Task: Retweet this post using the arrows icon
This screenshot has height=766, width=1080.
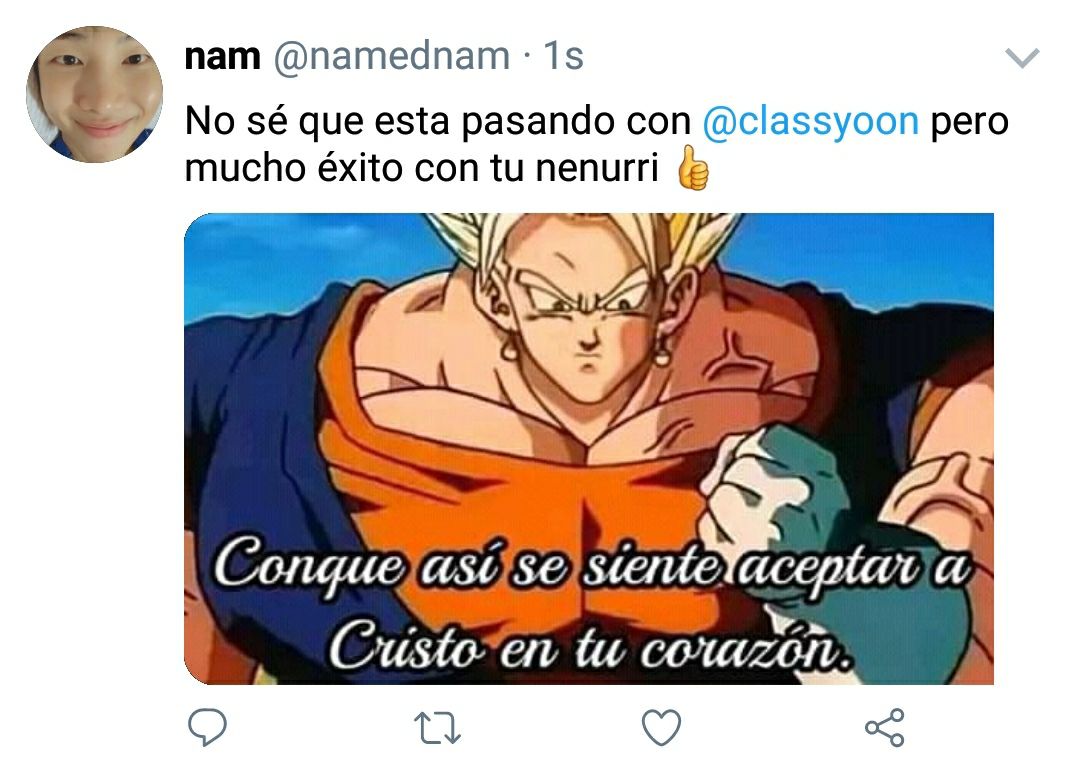Action: (x=437, y=728)
